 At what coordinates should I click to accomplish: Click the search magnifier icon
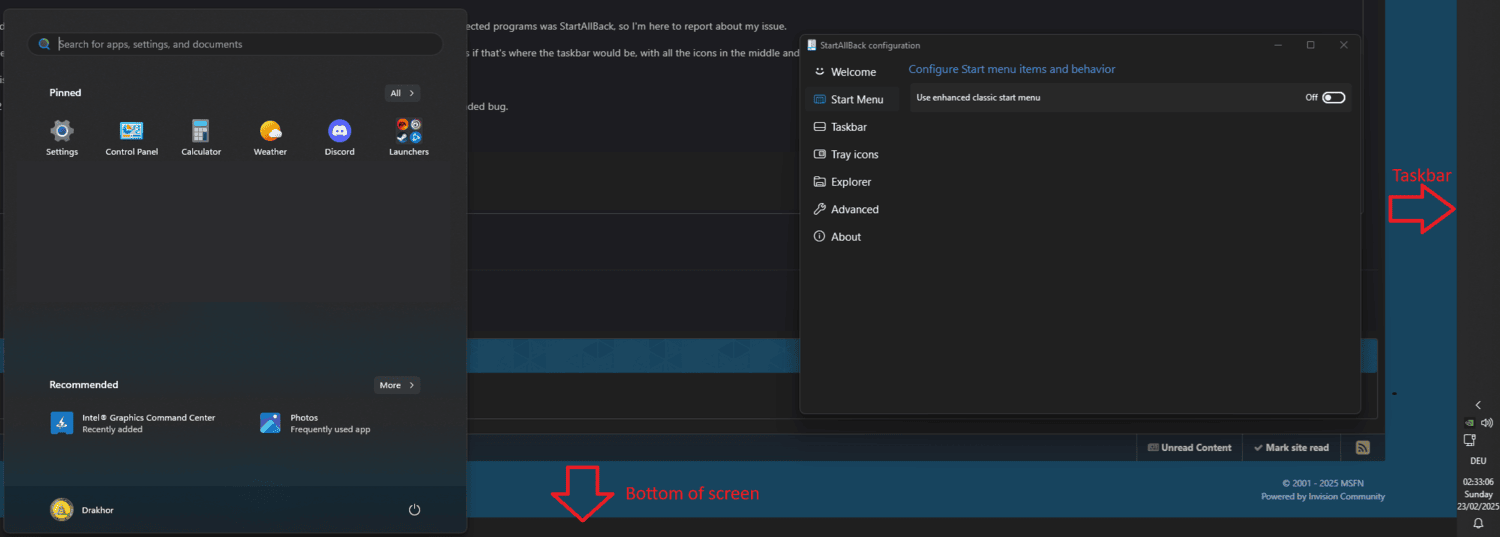click(45, 44)
